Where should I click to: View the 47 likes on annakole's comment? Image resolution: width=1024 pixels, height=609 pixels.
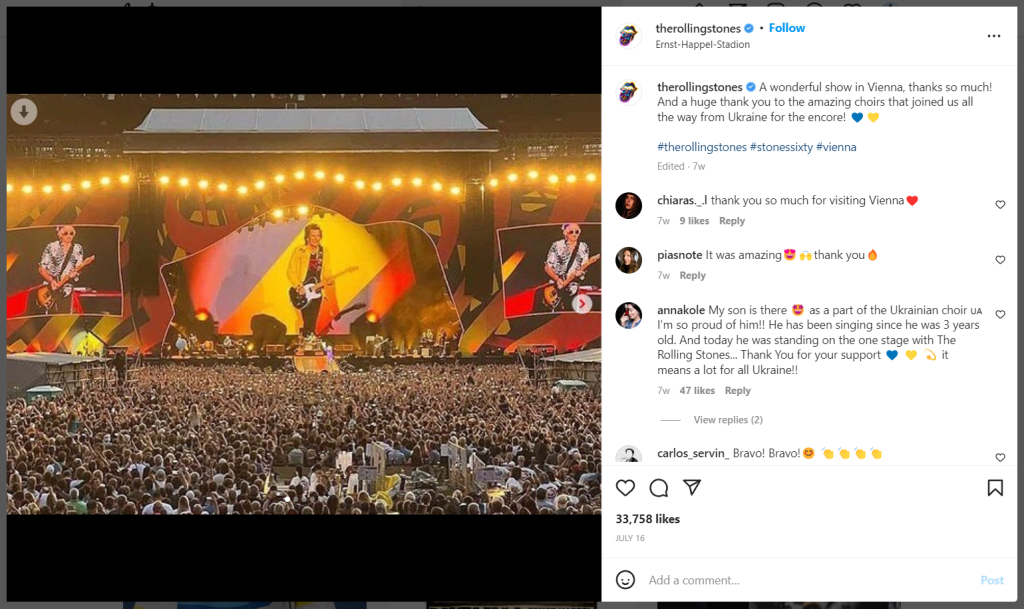697,391
